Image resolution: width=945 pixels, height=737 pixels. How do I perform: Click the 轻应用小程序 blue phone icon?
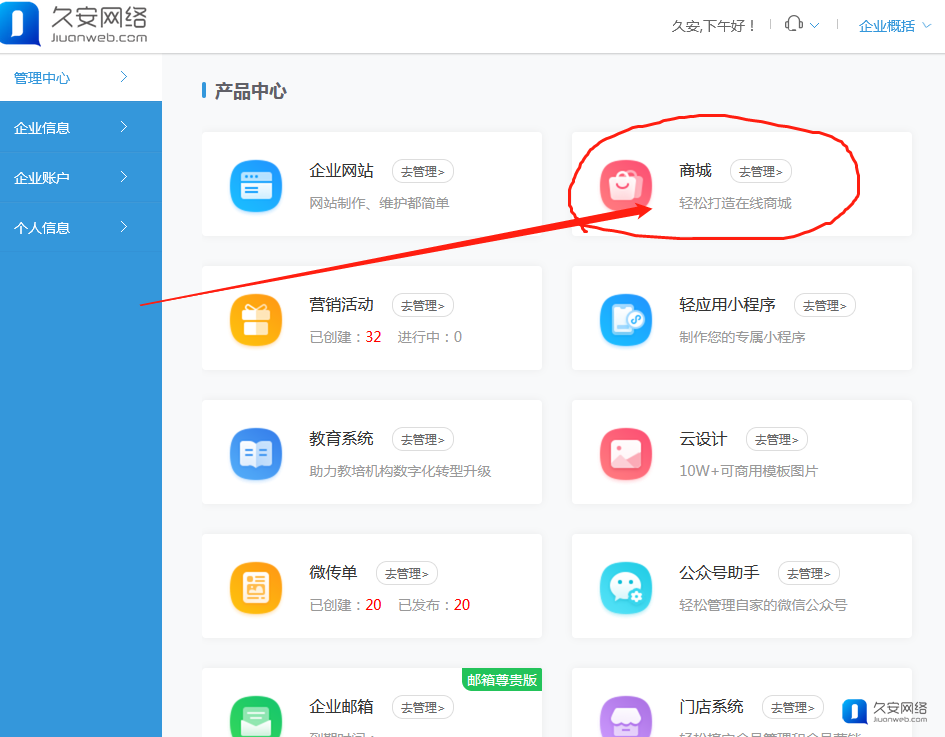(x=626, y=320)
